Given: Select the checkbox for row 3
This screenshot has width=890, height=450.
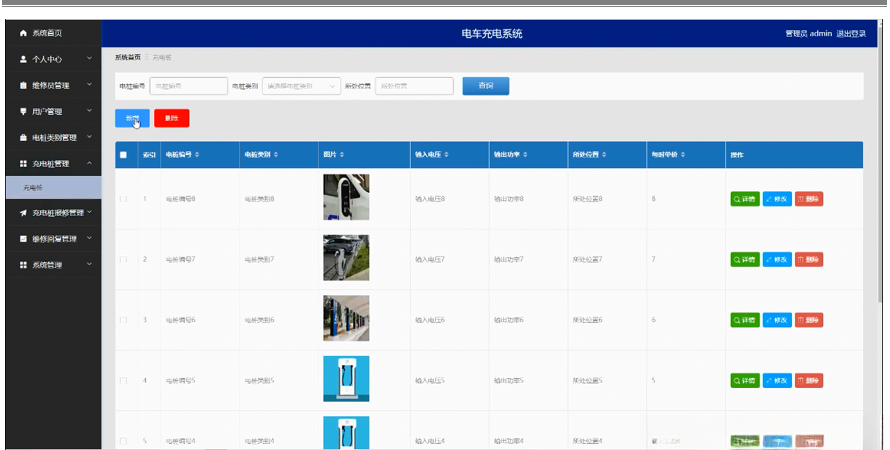Looking at the screenshot, I should 123,320.
